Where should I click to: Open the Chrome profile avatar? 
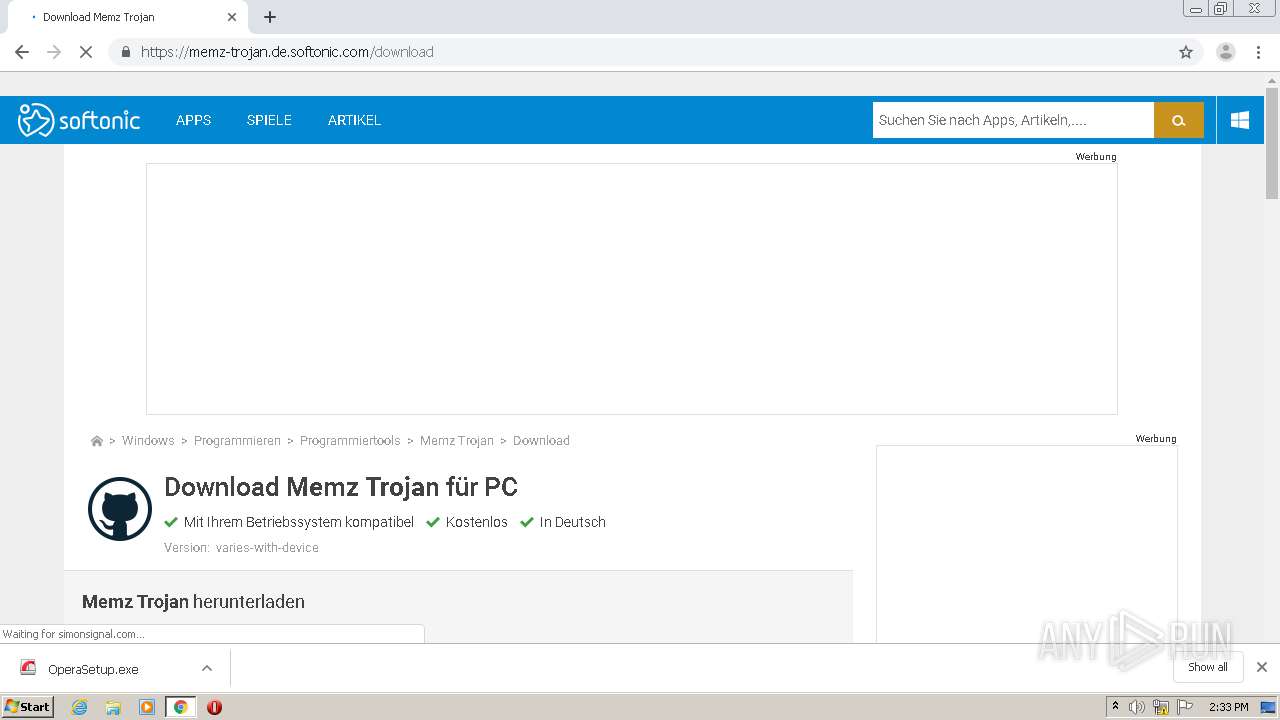click(1226, 52)
